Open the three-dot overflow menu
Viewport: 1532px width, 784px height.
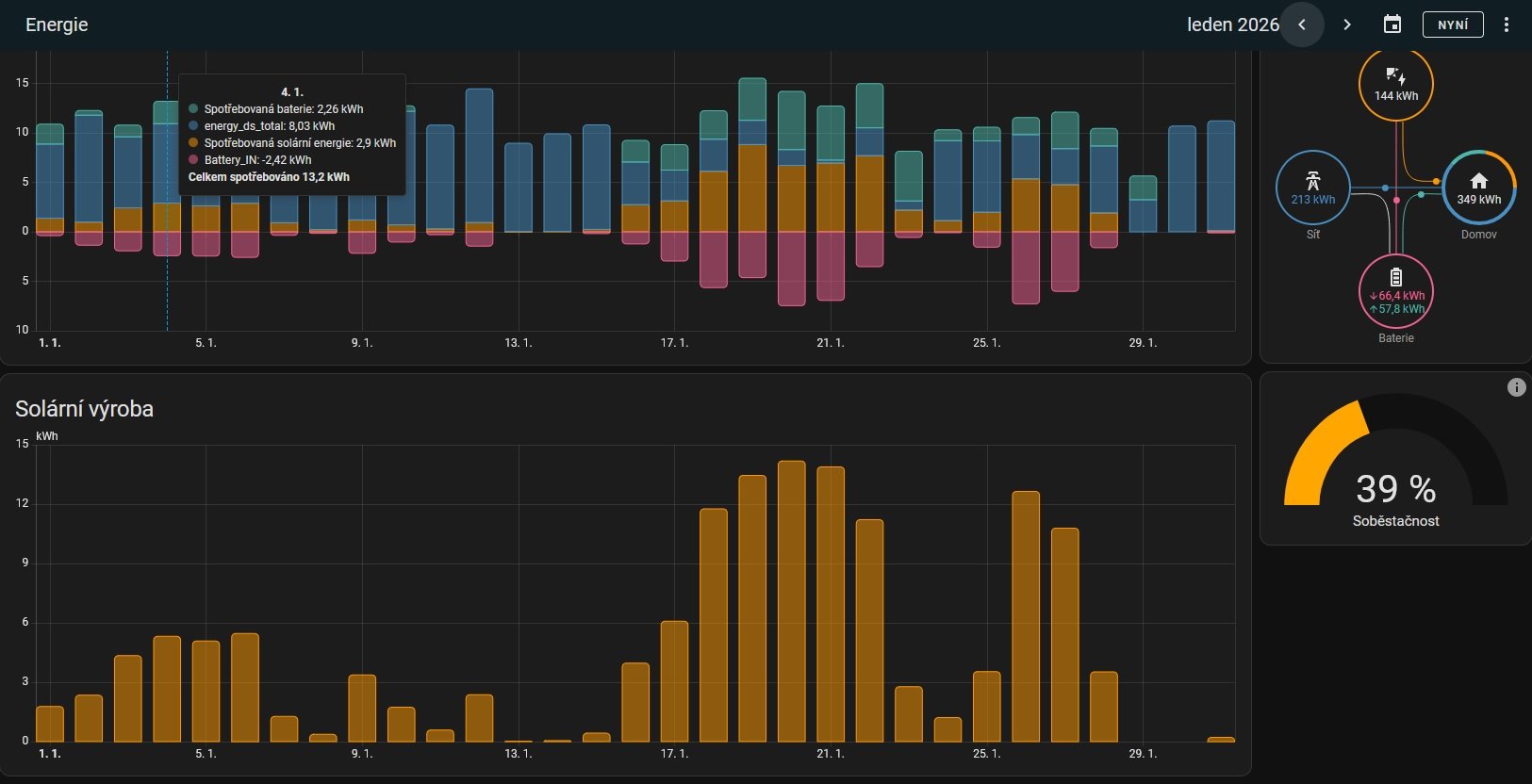tap(1507, 24)
